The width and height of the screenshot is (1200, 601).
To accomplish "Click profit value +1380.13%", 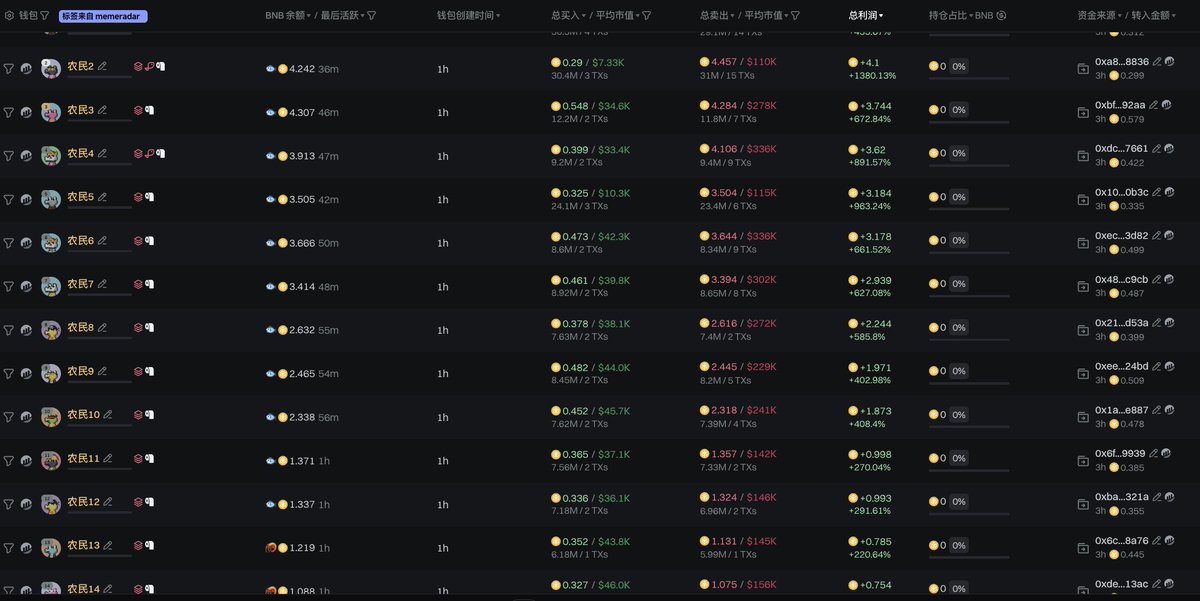I will point(872,75).
